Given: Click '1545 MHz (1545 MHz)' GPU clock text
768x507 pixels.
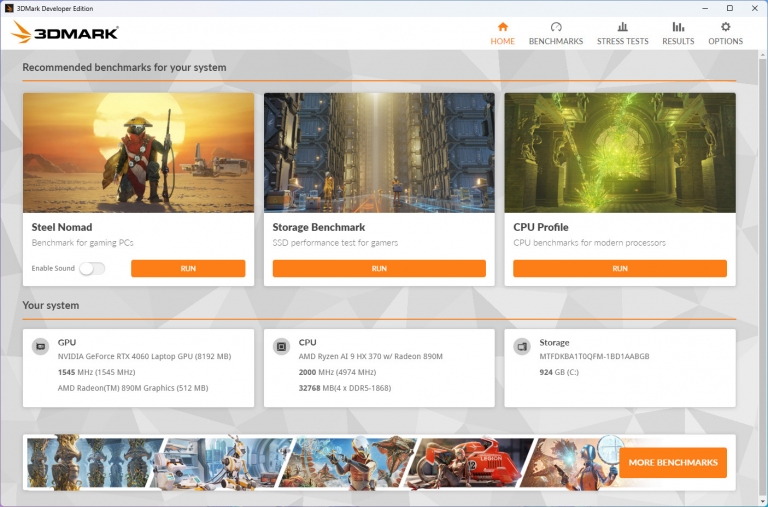Looking at the screenshot, I should pyautogui.click(x=96, y=372).
